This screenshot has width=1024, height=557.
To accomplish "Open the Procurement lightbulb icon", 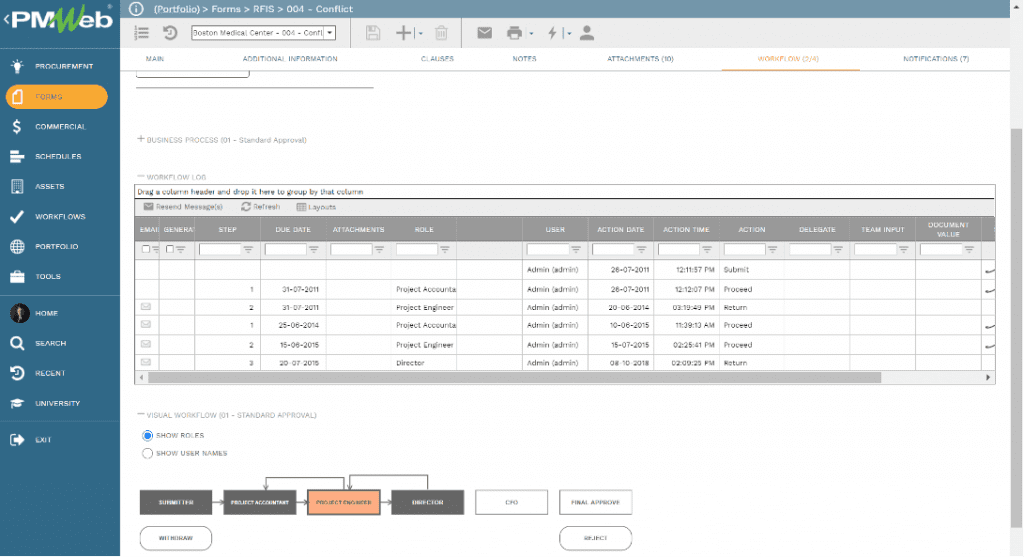I will 18,66.
